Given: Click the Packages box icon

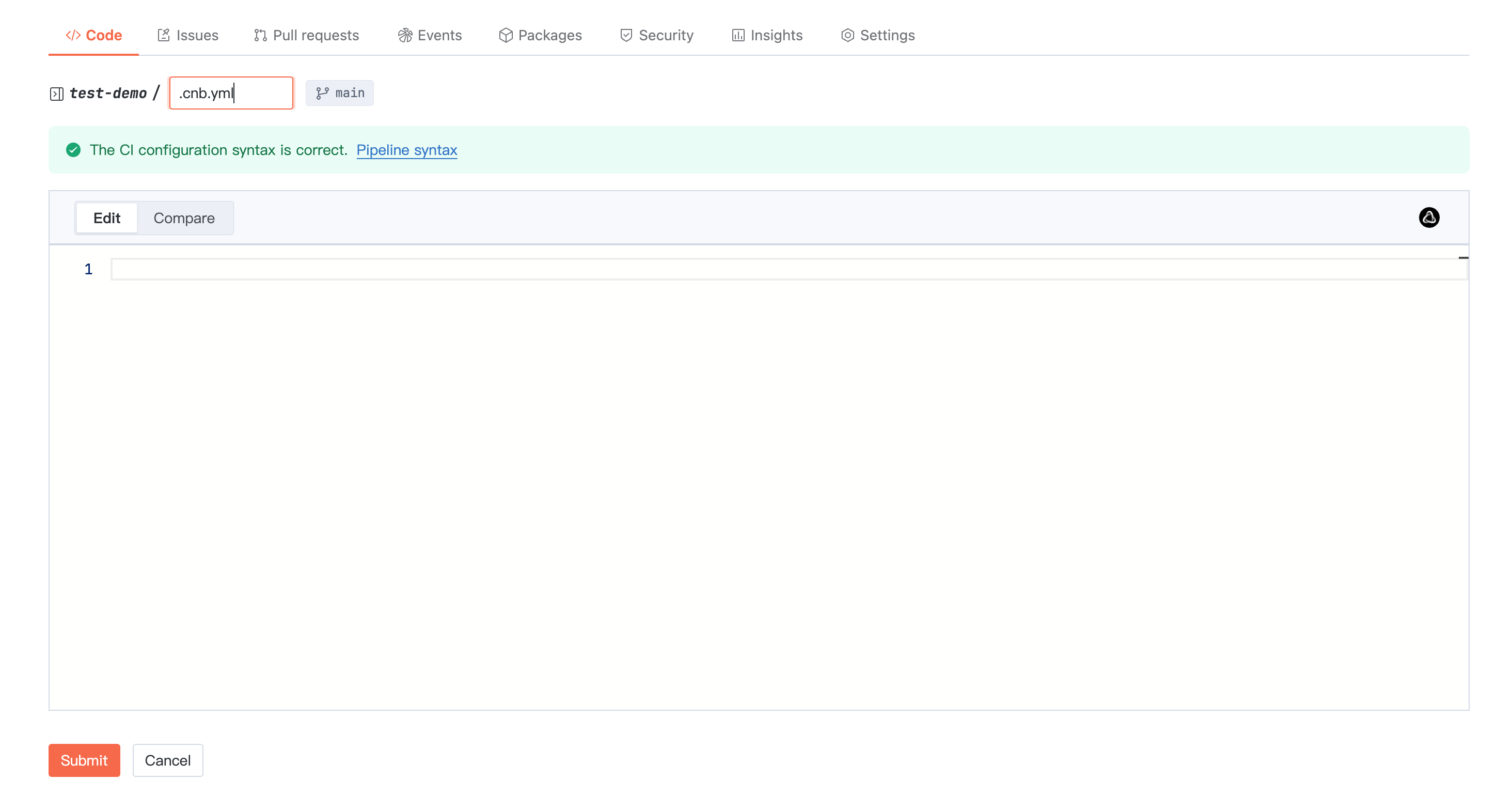Looking at the screenshot, I should pyautogui.click(x=506, y=35).
